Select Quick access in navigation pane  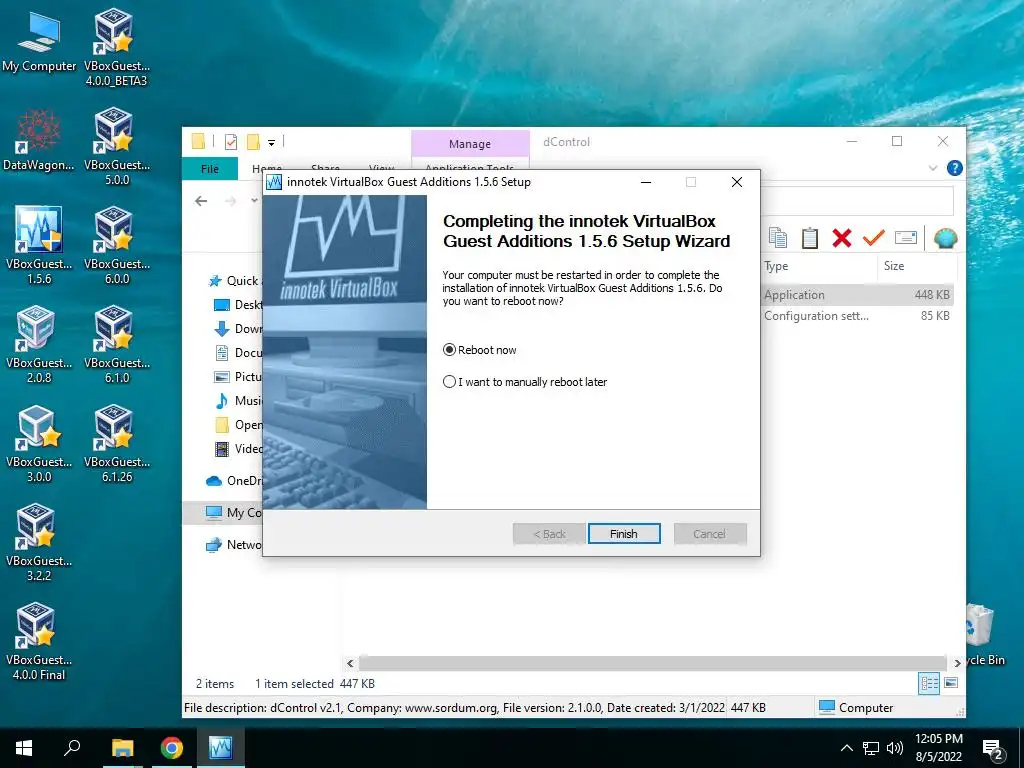tap(235, 281)
